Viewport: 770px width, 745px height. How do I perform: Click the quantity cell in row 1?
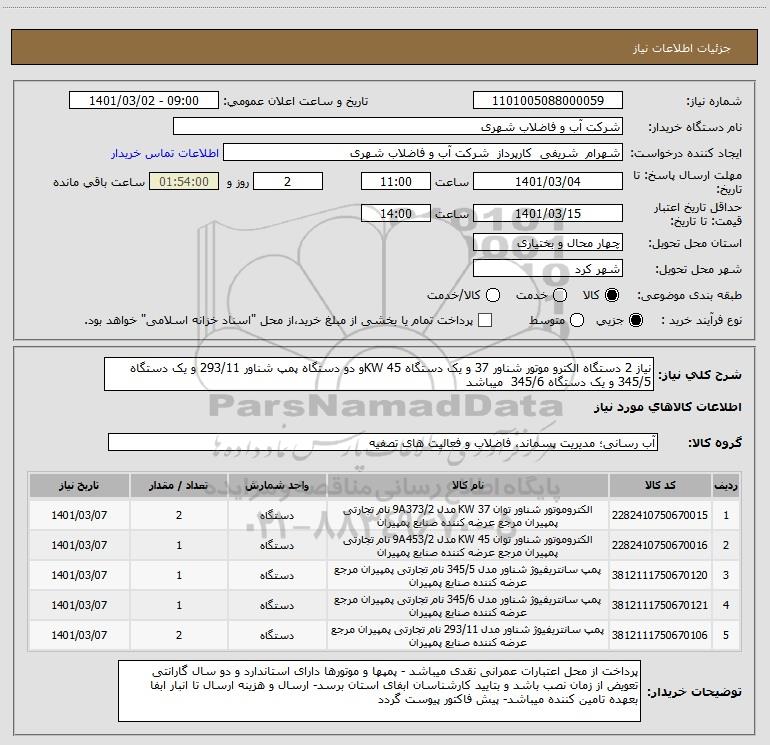(179, 516)
